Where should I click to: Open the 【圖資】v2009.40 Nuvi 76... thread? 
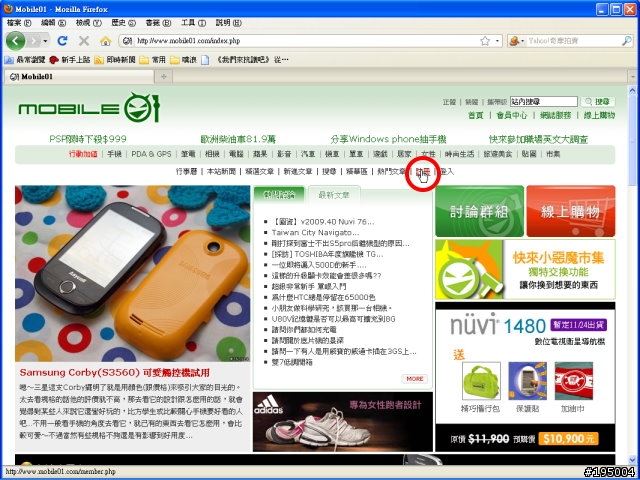coord(323,222)
